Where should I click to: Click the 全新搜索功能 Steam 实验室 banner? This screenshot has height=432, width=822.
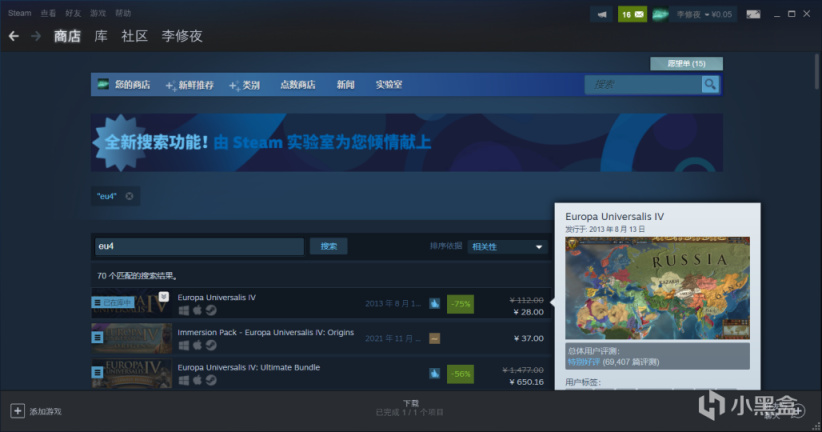(x=407, y=143)
